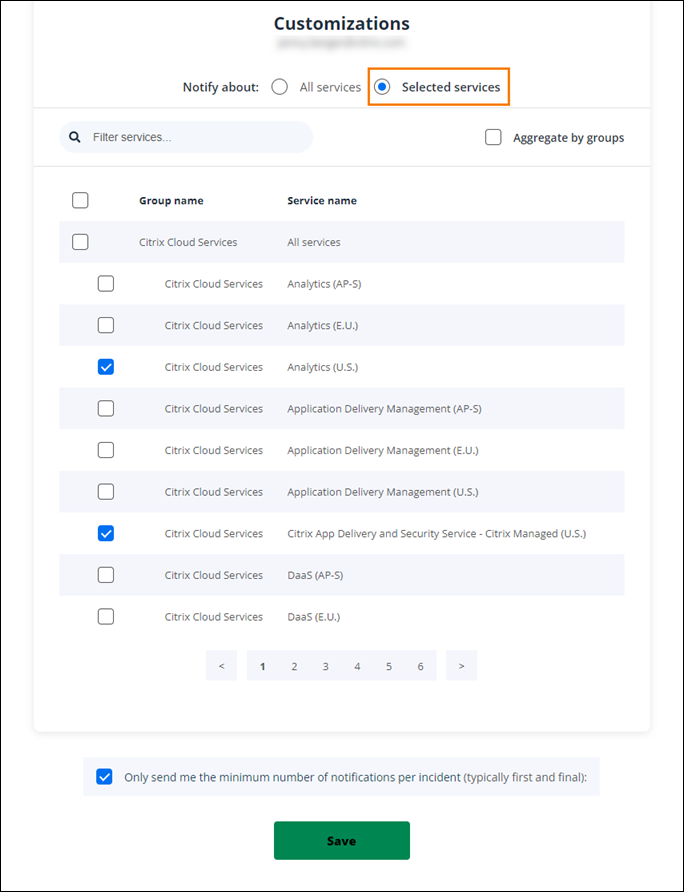The image size is (684, 892).
Task: Enable Aggregate by groups checkbox
Action: click(x=493, y=137)
